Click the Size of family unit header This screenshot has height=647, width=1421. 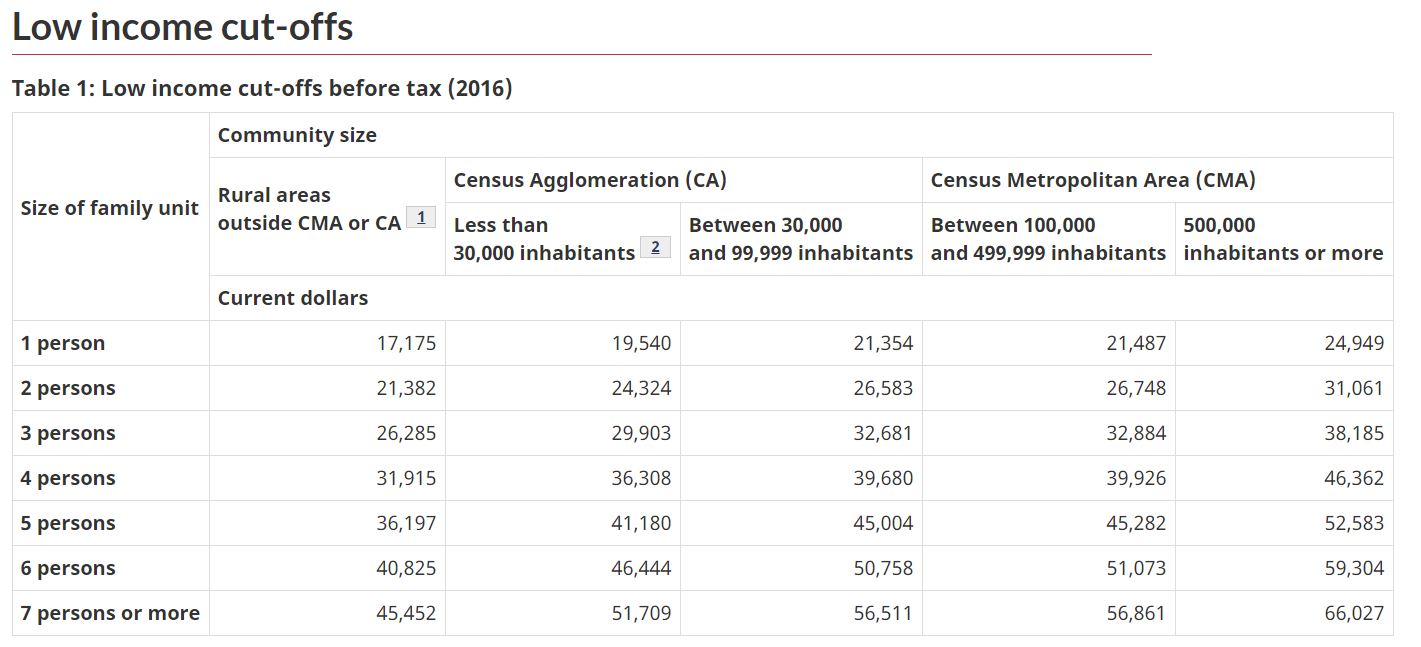(x=111, y=208)
